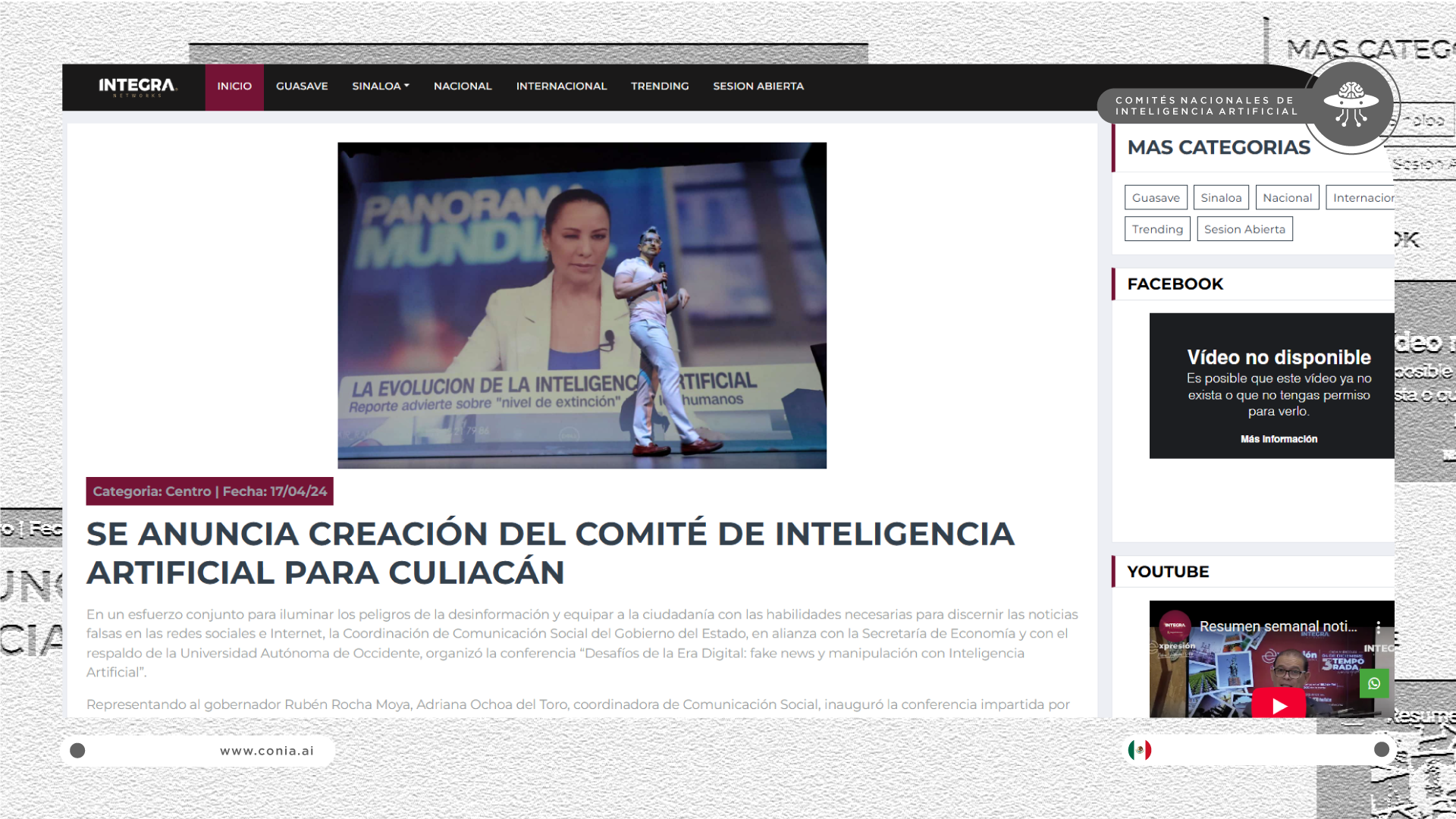Click the WhatsApp chat icon
This screenshot has height=819, width=1456.
(x=1374, y=683)
